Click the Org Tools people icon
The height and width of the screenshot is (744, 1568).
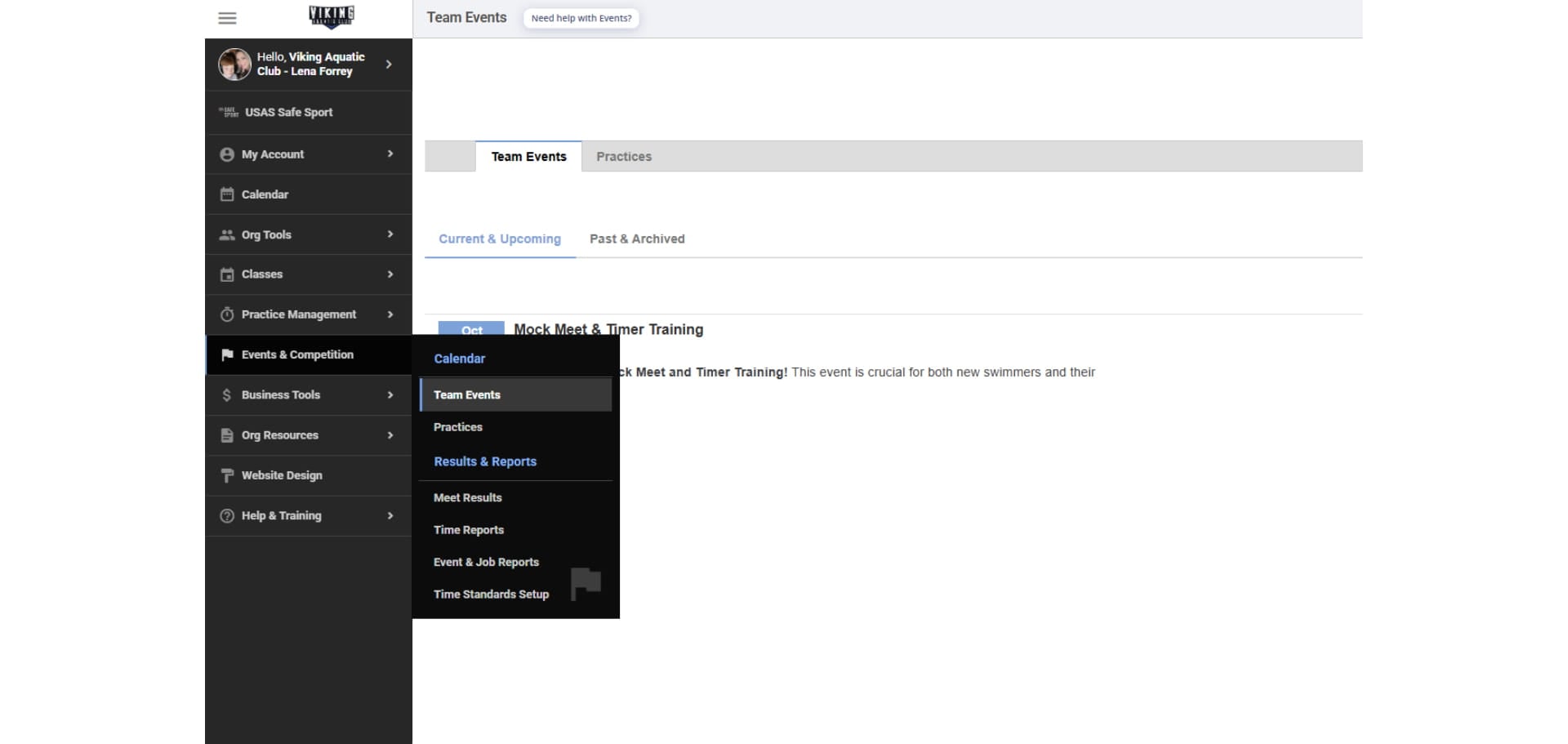[227, 235]
